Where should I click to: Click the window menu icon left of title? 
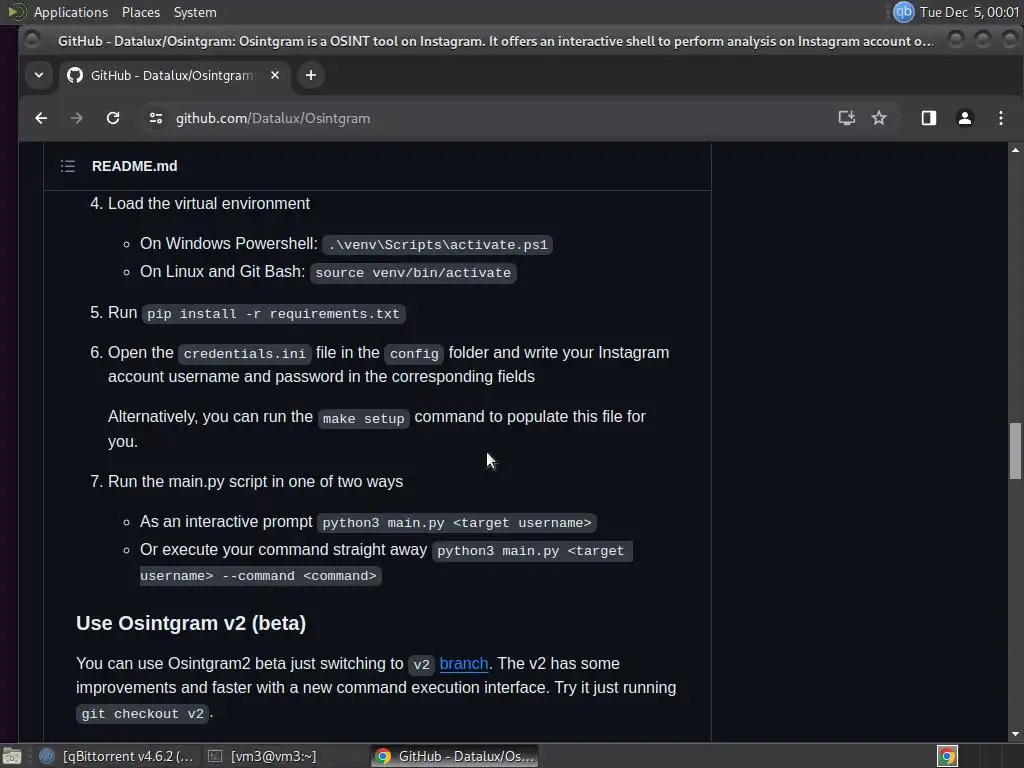[x=31, y=40]
